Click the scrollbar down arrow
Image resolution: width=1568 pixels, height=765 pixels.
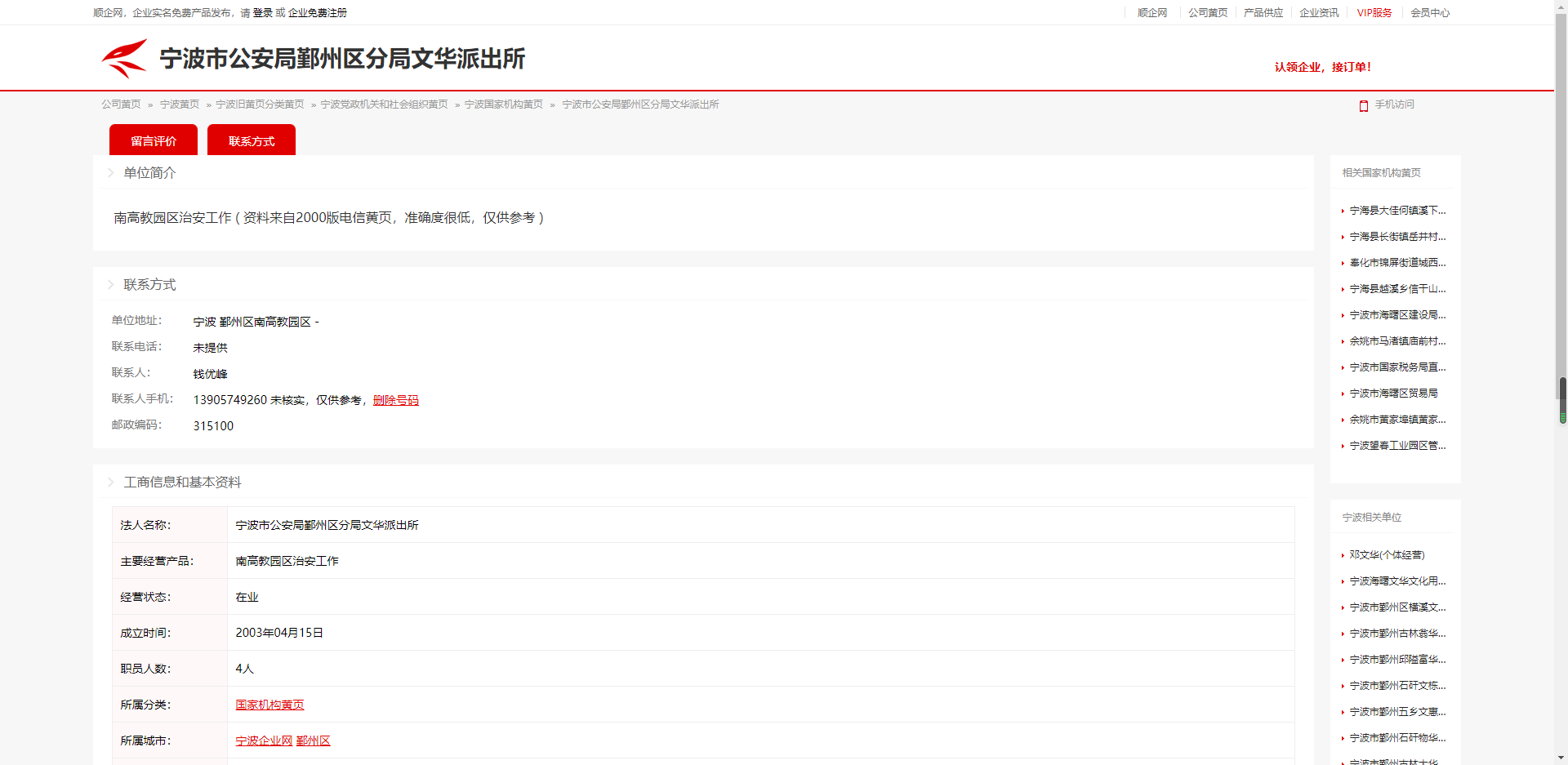coord(1562,758)
